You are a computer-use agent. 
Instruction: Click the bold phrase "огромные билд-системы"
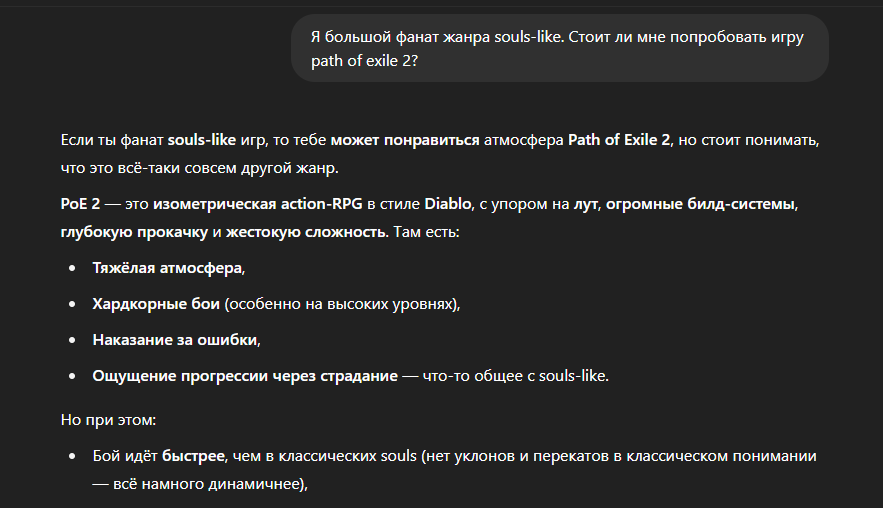pos(701,204)
